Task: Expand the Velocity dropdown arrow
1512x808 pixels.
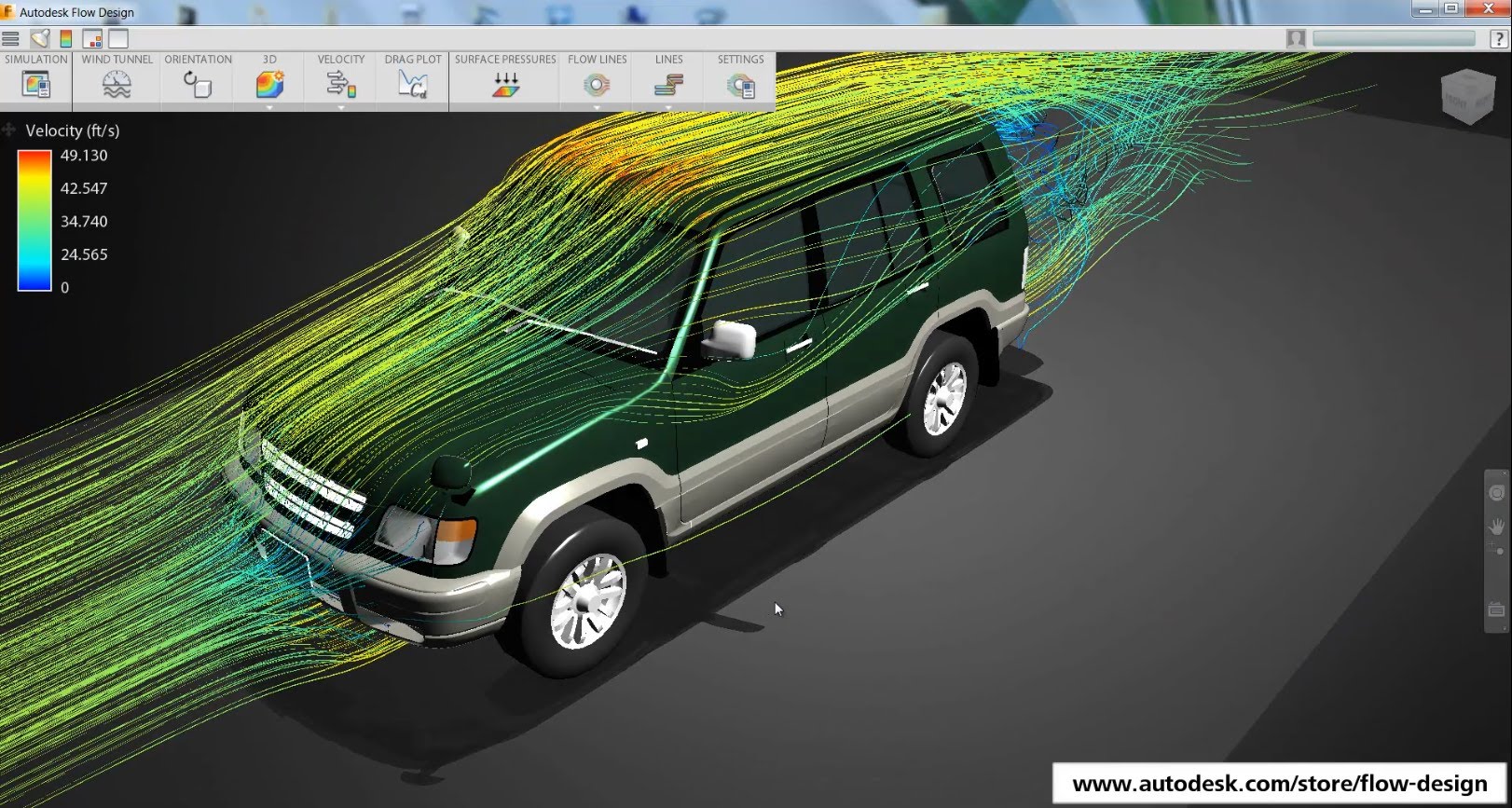Action: 341,107
